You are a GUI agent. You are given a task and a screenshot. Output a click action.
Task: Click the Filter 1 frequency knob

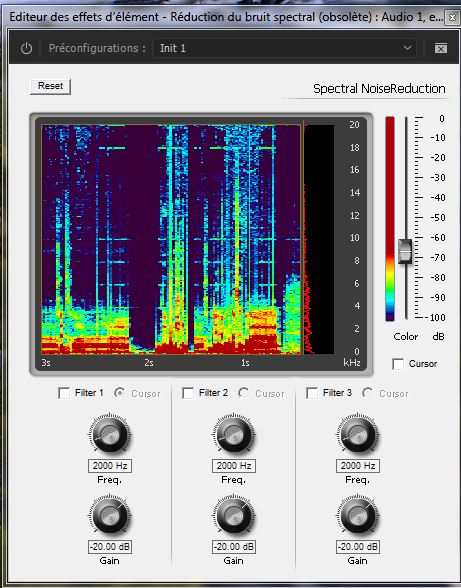(x=110, y=435)
